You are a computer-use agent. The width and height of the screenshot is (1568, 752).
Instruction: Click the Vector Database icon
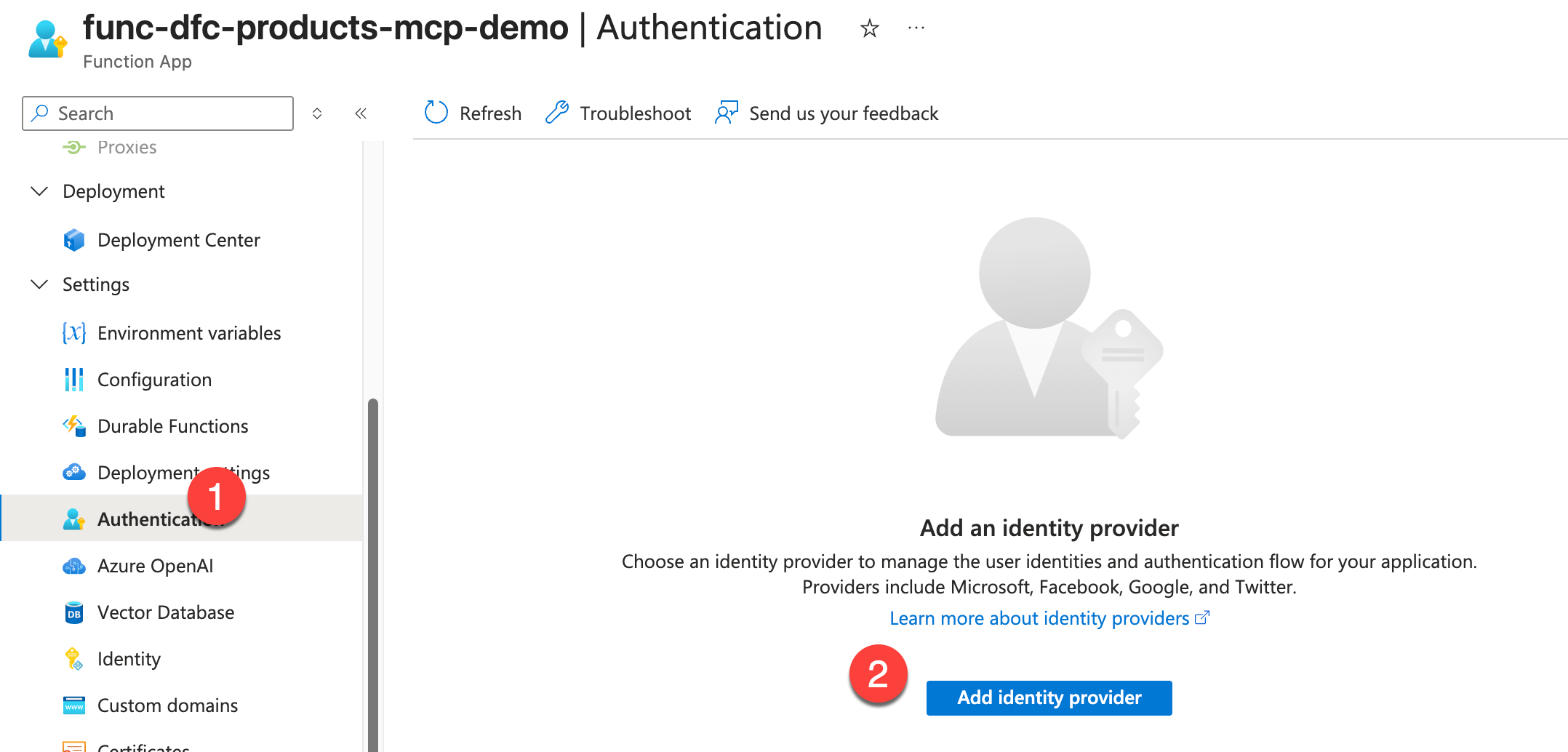tap(74, 612)
